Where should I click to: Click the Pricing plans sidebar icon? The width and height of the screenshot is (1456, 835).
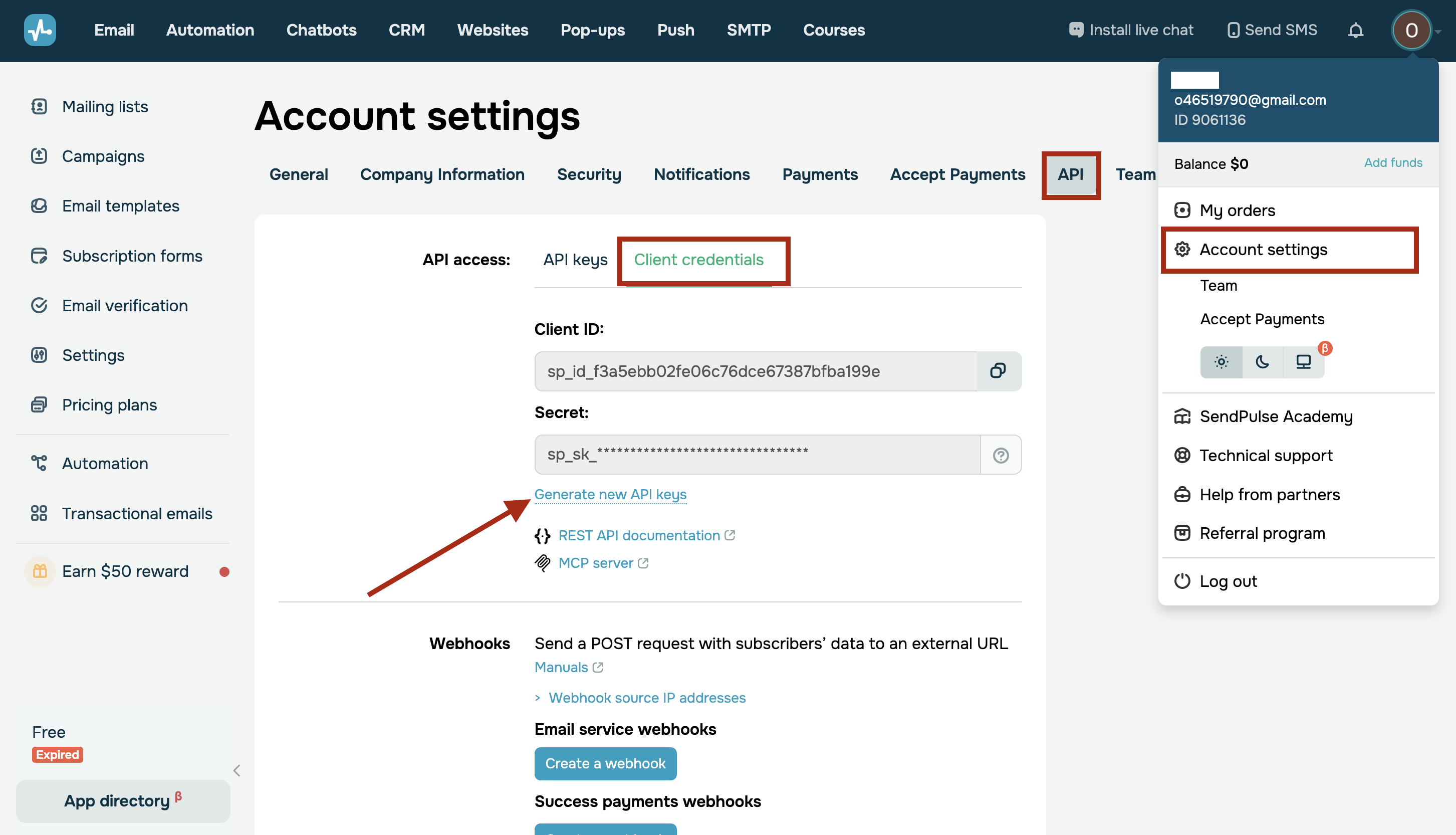(x=39, y=405)
